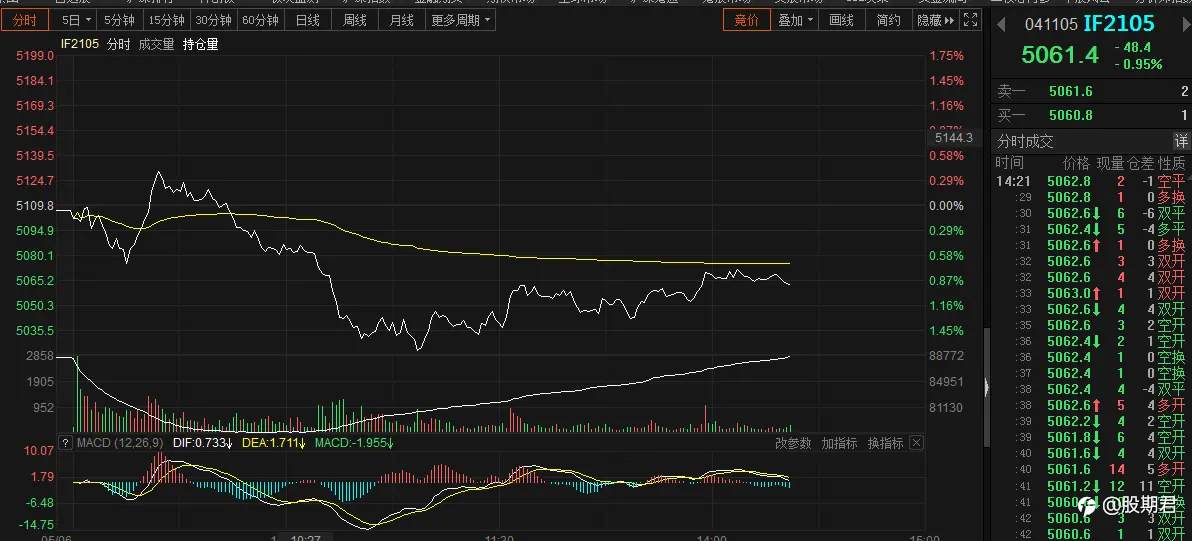Click the 14:21 trade row at 5062.8

coord(1091,181)
